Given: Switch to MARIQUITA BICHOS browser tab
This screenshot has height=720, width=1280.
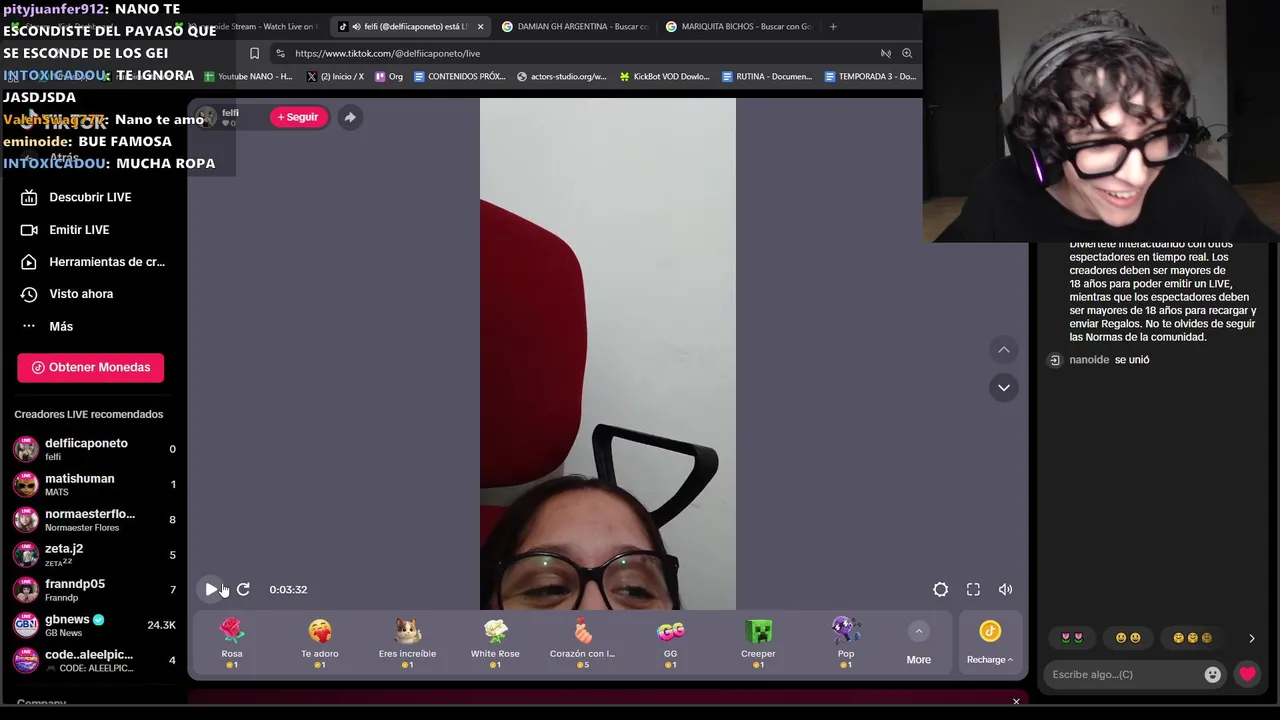Looking at the screenshot, I should pyautogui.click(x=740, y=27).
